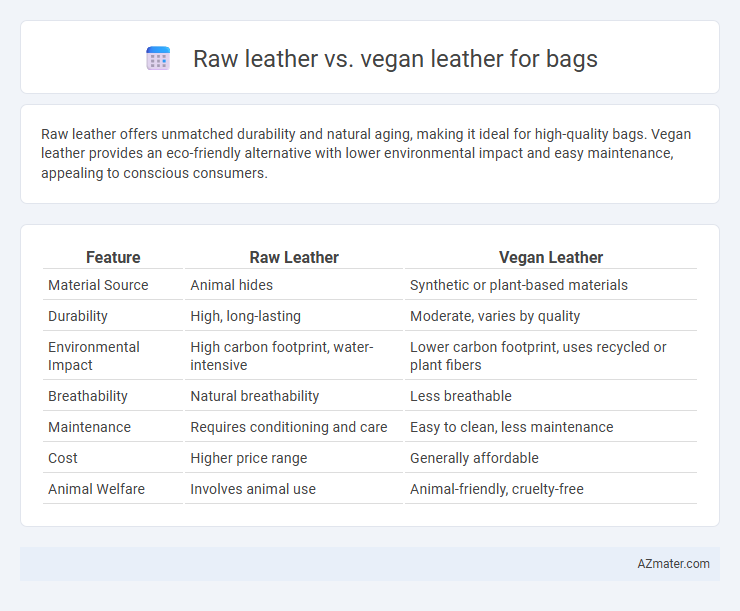
Task: Select the 'Higher price range' cell
Action: pyautogui.click(x=249, y=458)
